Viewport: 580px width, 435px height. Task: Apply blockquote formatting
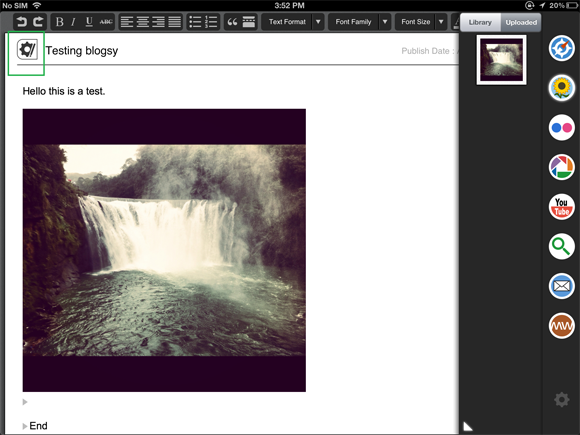232,22
